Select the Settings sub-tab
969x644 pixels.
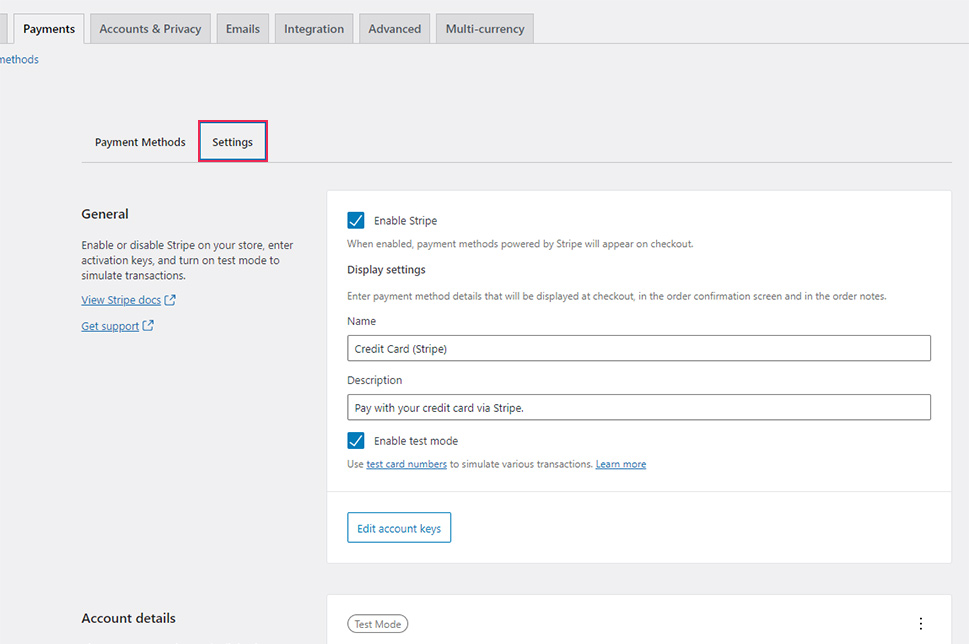(x=233, y=142)
